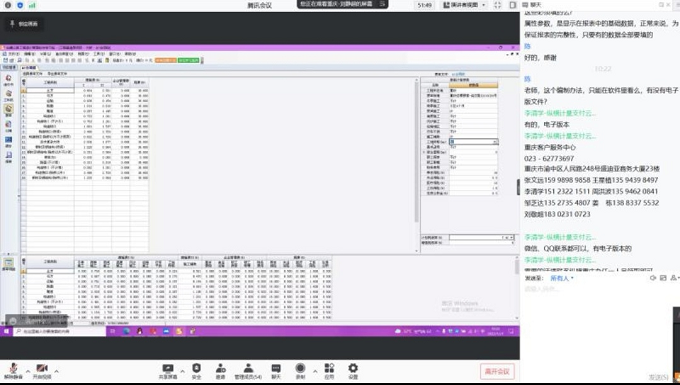Turn on the camera (开启视频)
Screen dimensions: 680x385
point(42,371)
